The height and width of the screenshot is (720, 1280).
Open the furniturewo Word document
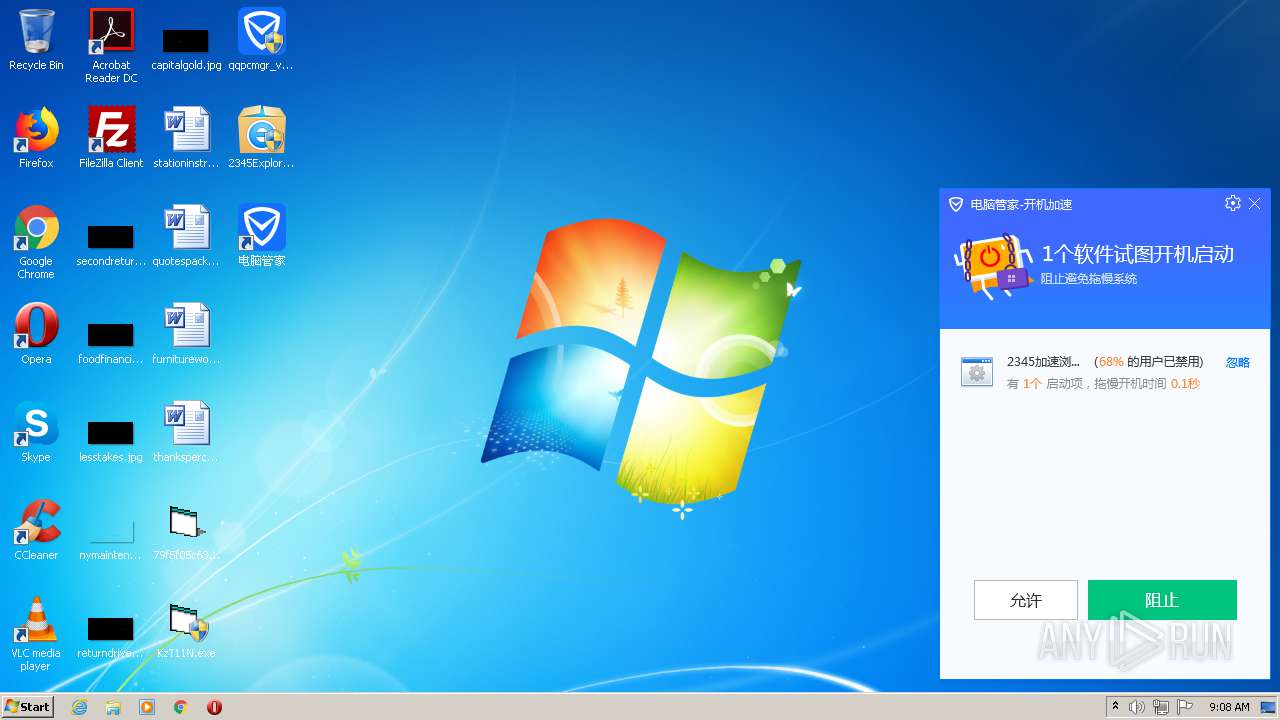tap(186, 334)
